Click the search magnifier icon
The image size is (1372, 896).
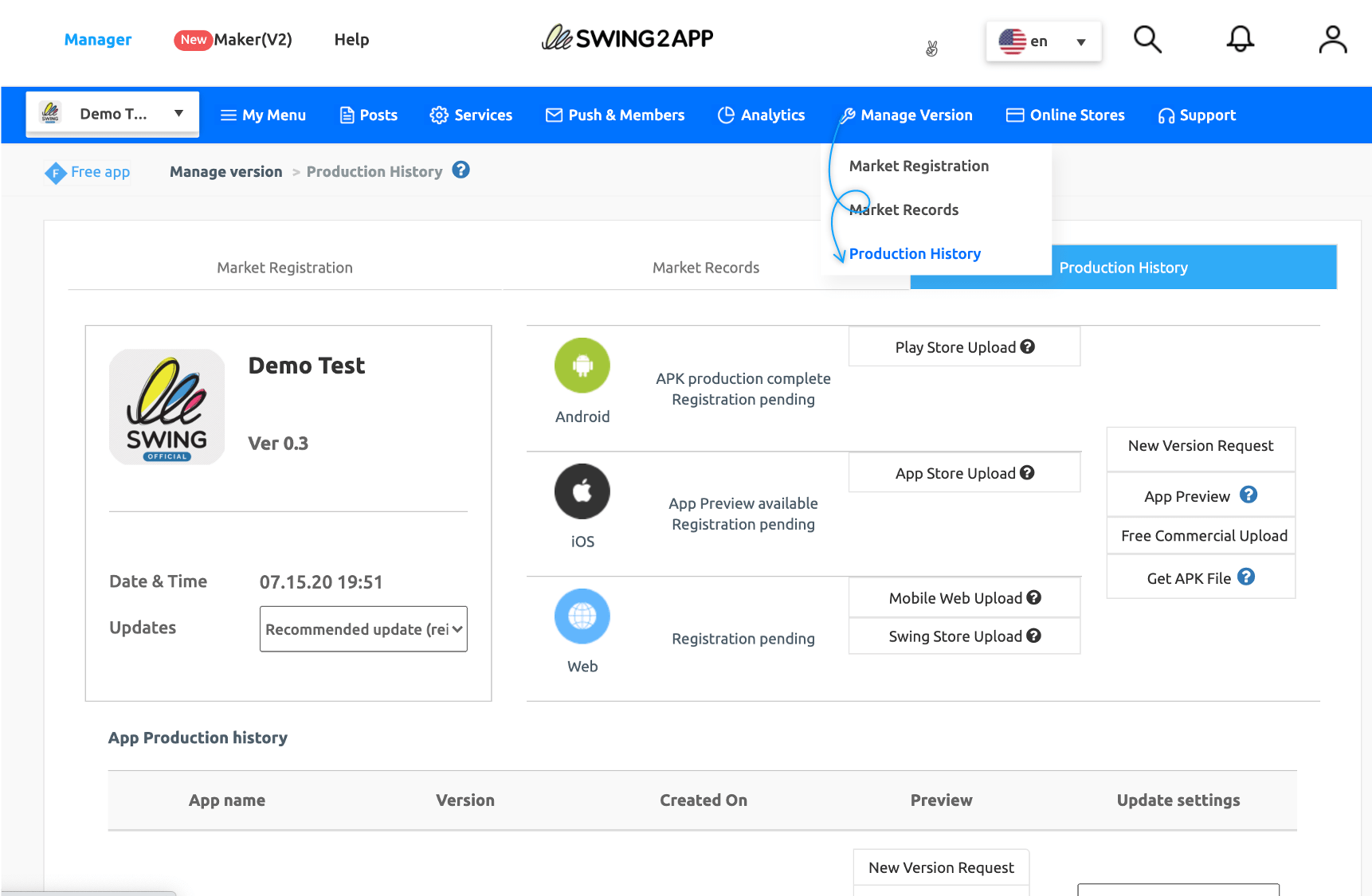1147,39
